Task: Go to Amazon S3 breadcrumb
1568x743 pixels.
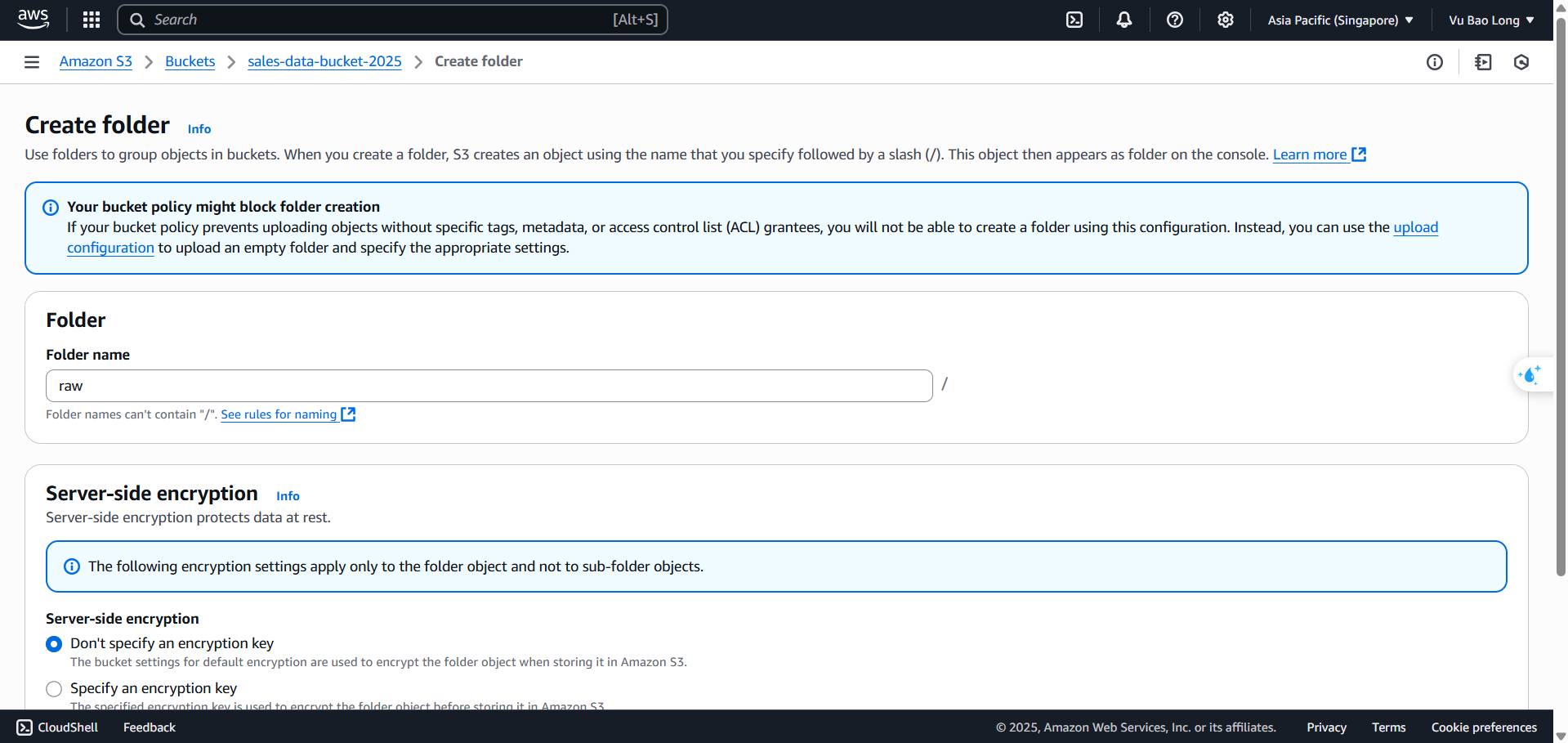Action: click(96, 61)
